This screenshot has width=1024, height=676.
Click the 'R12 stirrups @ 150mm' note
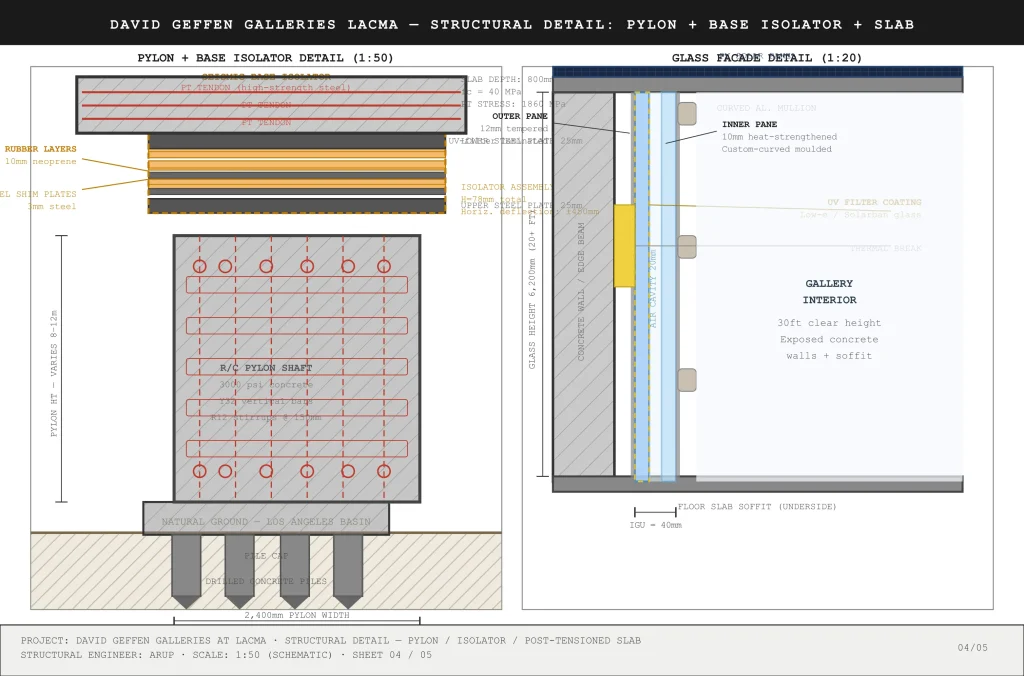point(266,417)
